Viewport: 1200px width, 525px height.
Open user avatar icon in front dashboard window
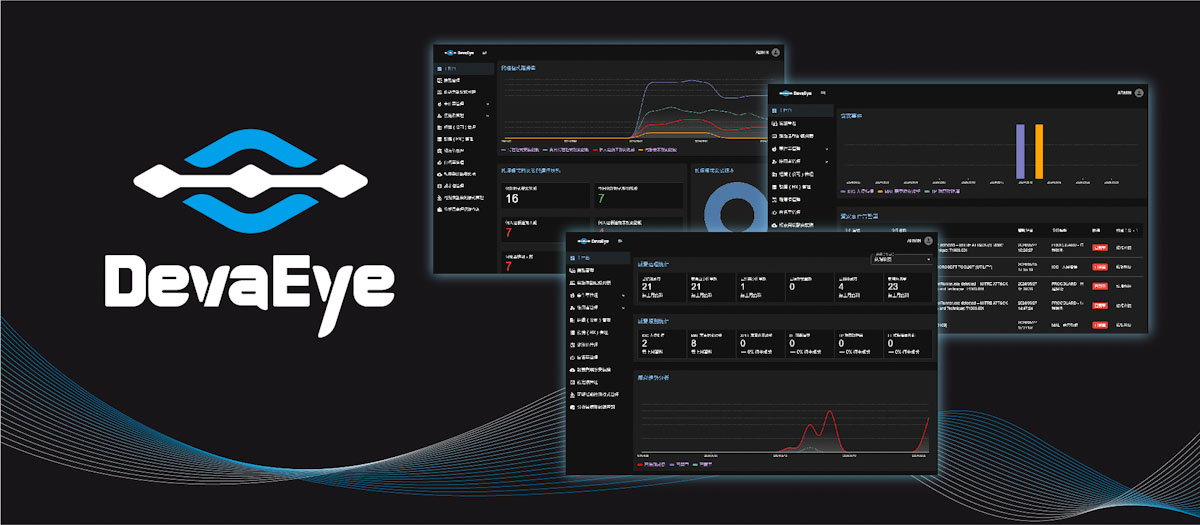930,241
